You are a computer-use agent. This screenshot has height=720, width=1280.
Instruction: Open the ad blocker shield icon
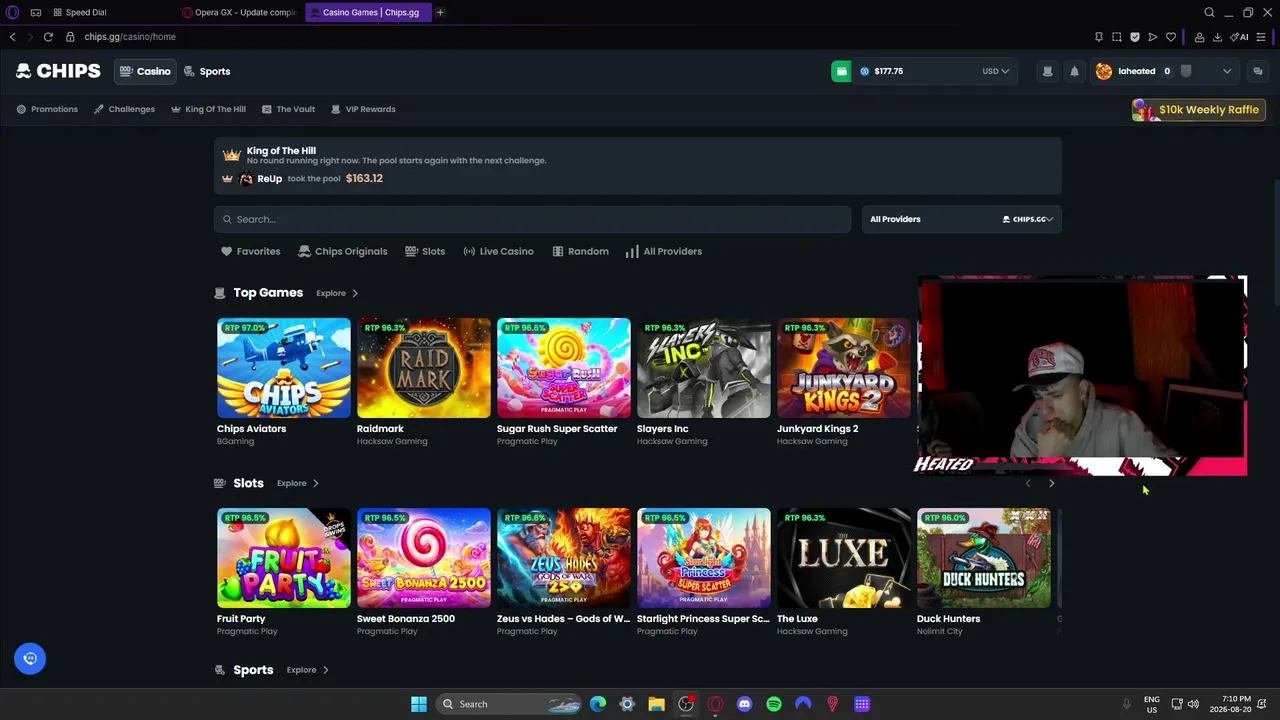(1135, 37)
